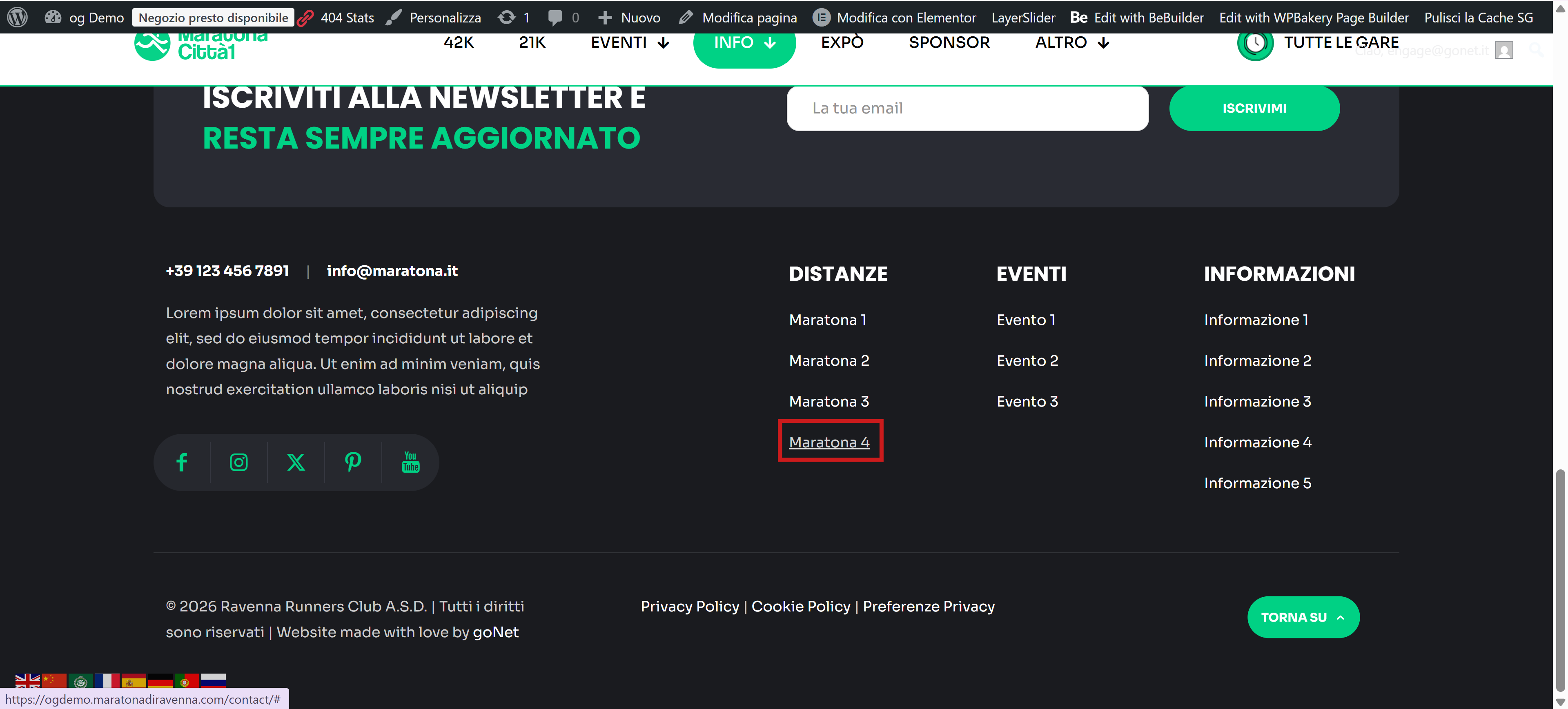Expand the INFO dropdown menu
Viewport: 1568px width, 709px height.
(x=744, y=42)
